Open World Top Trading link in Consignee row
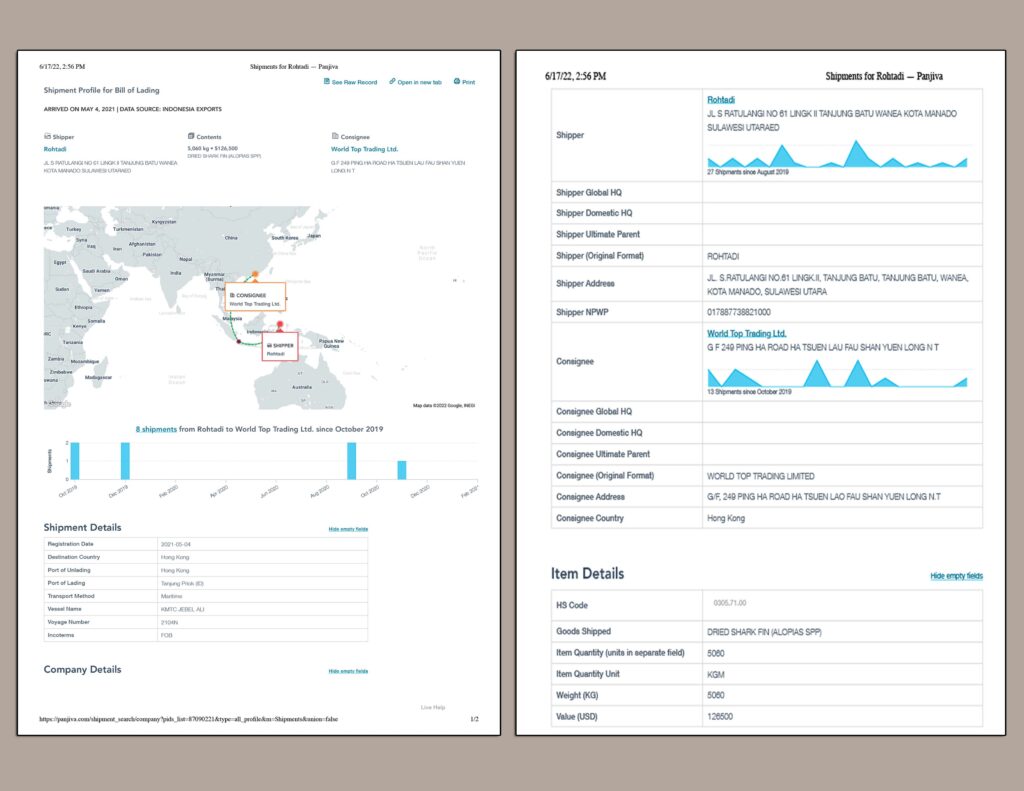This screenshot has height=791, width=1024. click(746, 334)
